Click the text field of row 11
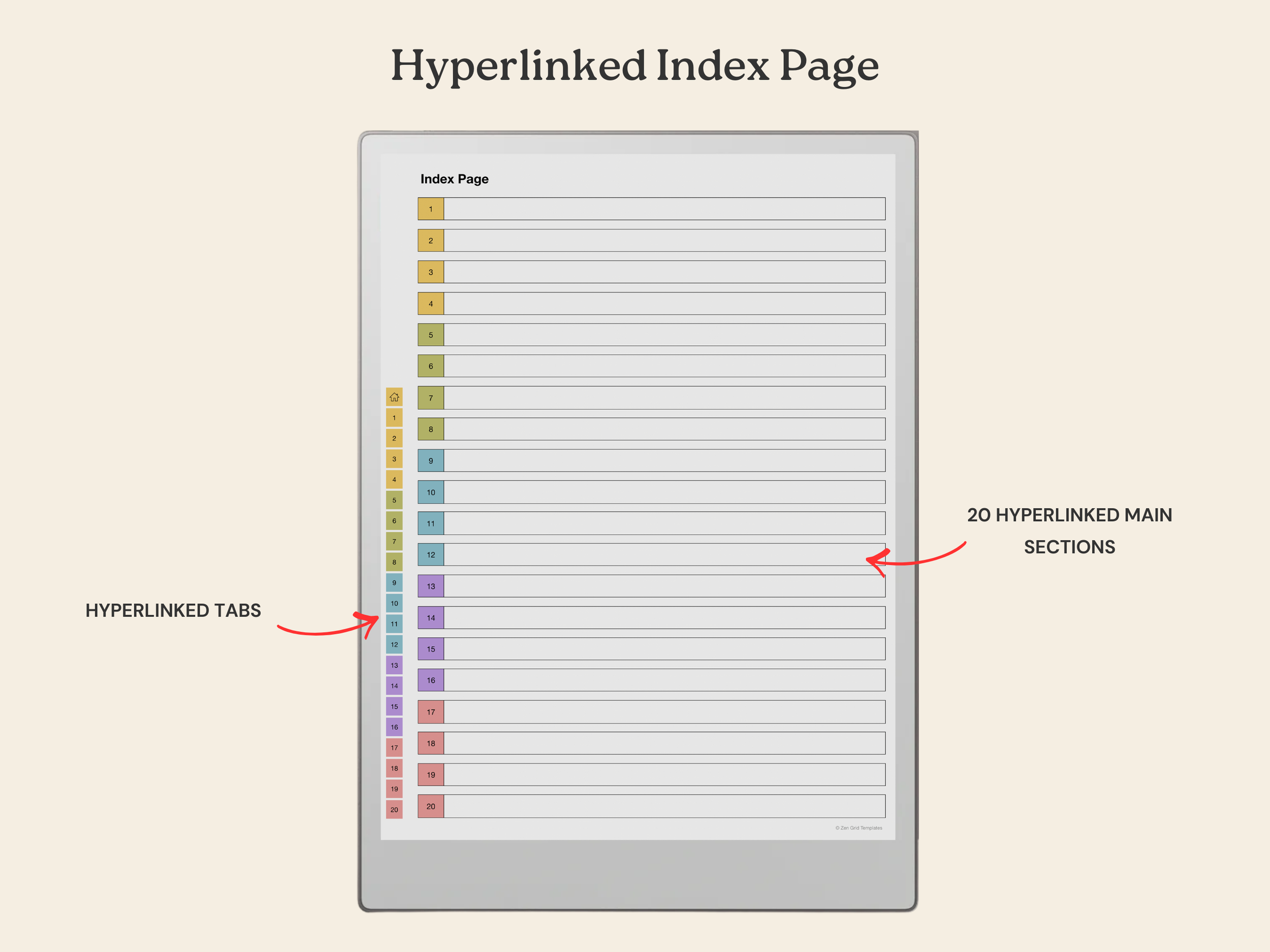This screenshot has width=1270, height=952. click(x=664, y=523)
